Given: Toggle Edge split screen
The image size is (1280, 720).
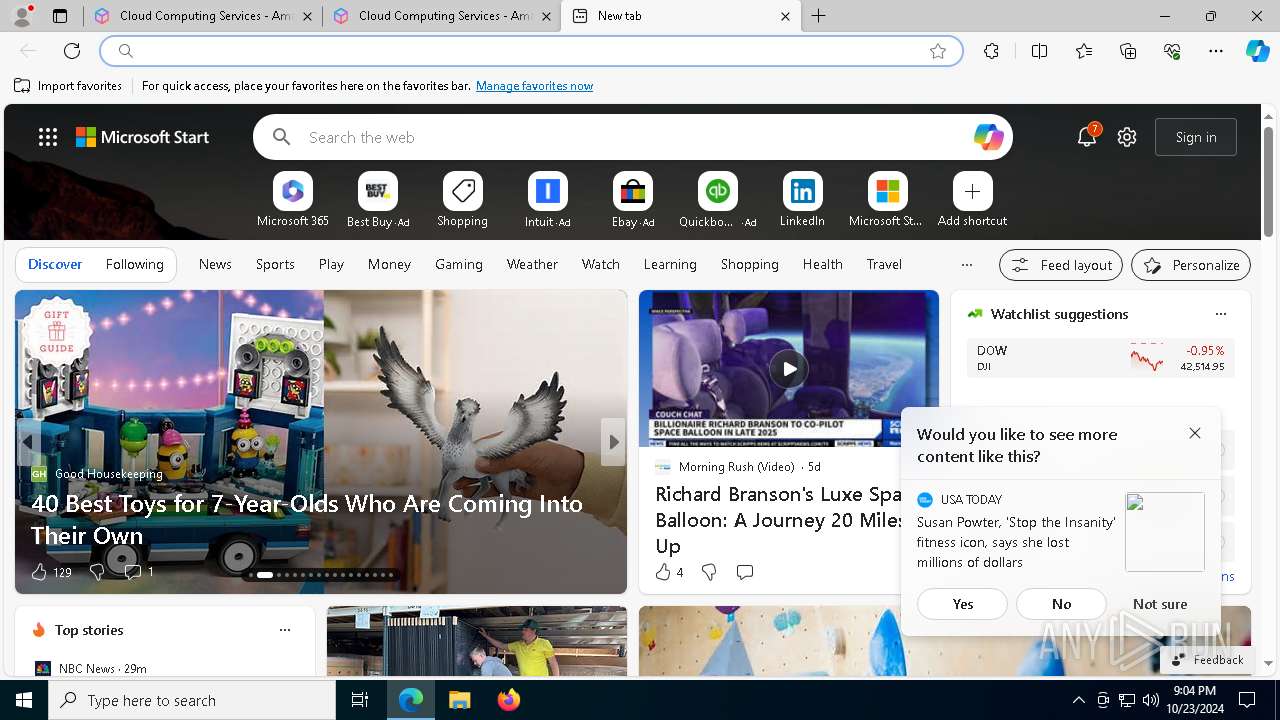Looking at the screenshot, I should (x=1039, y=51).
